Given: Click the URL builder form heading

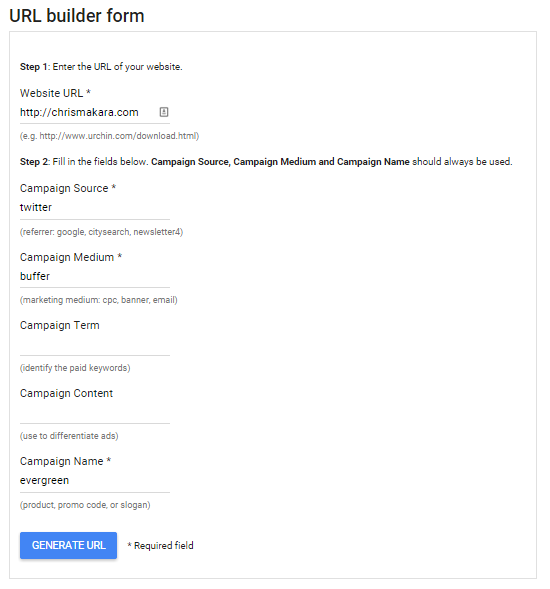Looking at the screenshot, I should [77, 16].
